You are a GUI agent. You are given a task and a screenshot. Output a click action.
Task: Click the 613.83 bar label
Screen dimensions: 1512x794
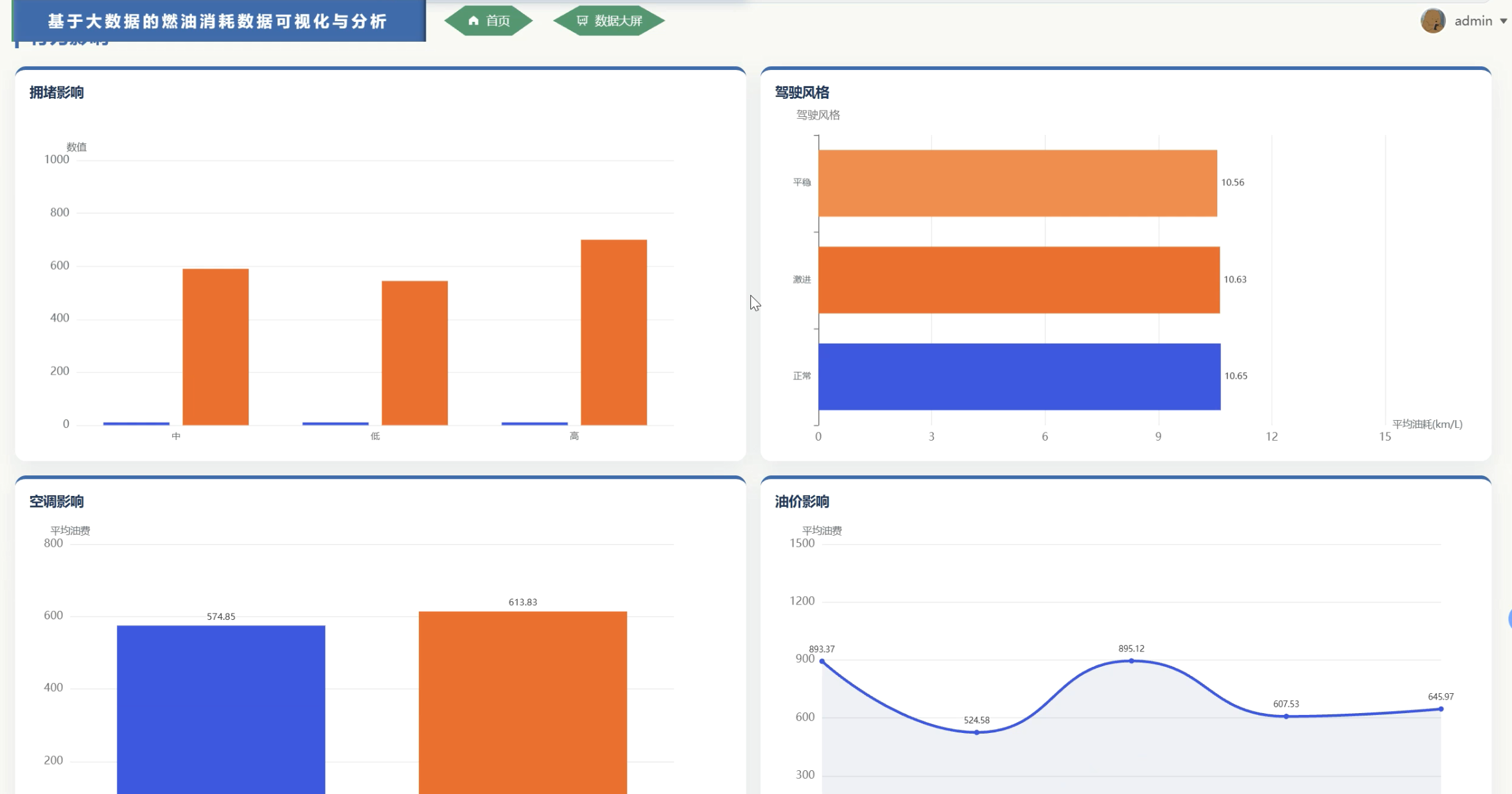[x=523, y=603]
